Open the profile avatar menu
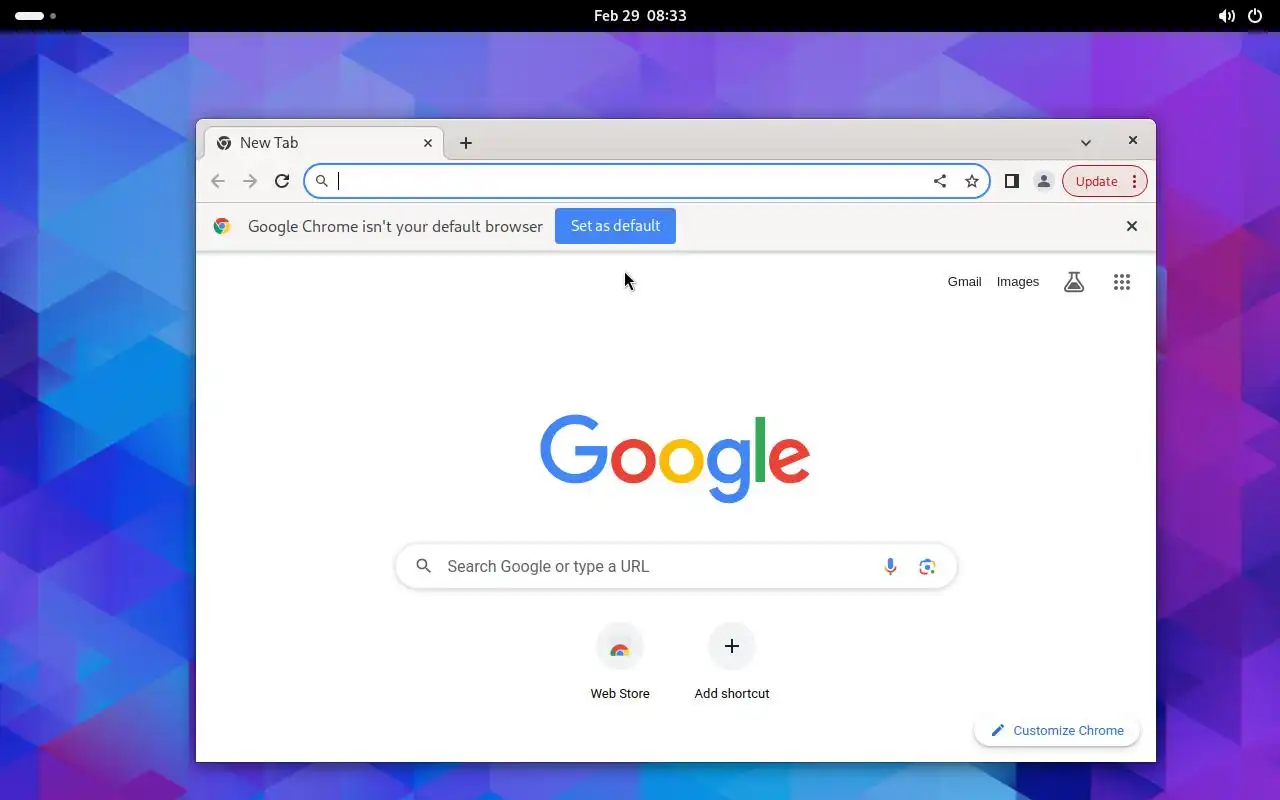This screenshot has height=800, width=1280. [x=1044, y=181]
